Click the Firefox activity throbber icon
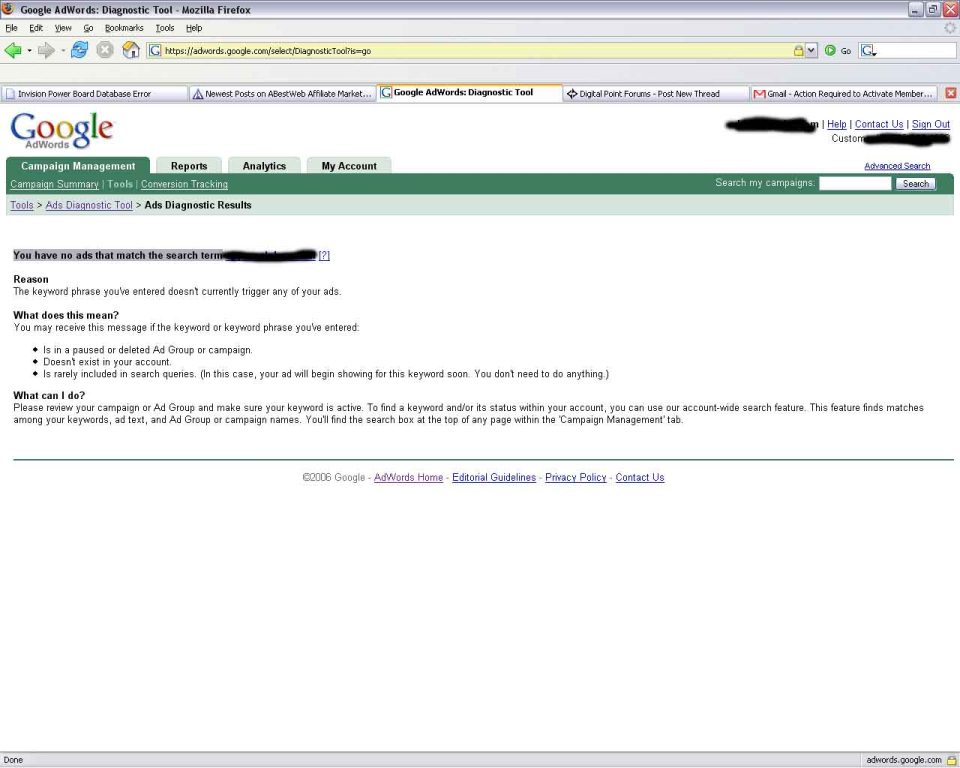Image resolution: width=960 pixels, height=768 pixels. tap(950, 28)
